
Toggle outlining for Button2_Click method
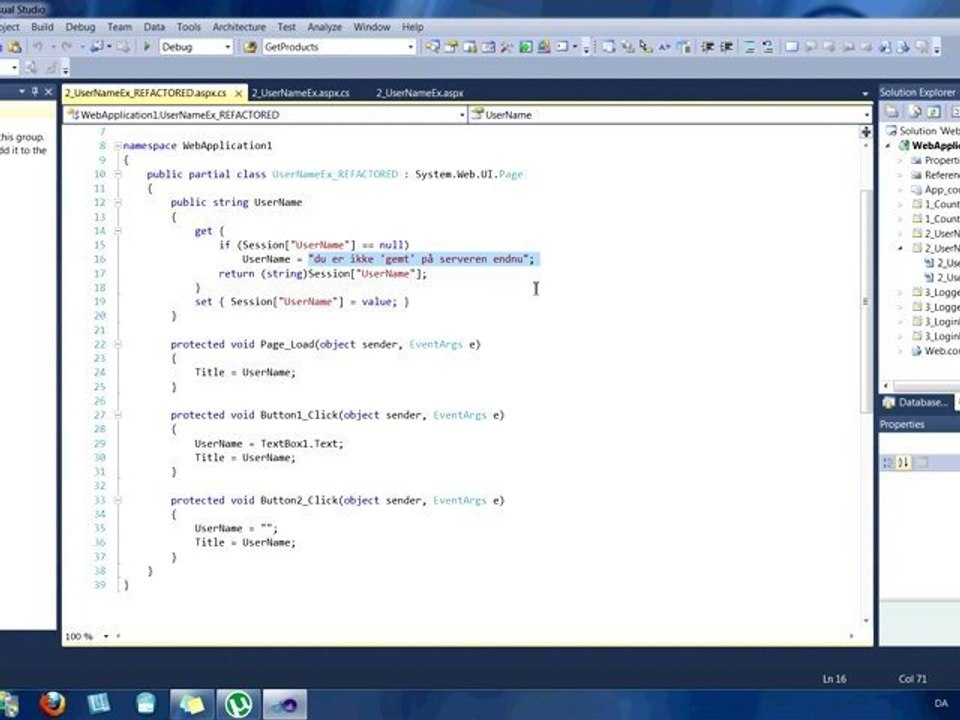click(x=118, y=500)
